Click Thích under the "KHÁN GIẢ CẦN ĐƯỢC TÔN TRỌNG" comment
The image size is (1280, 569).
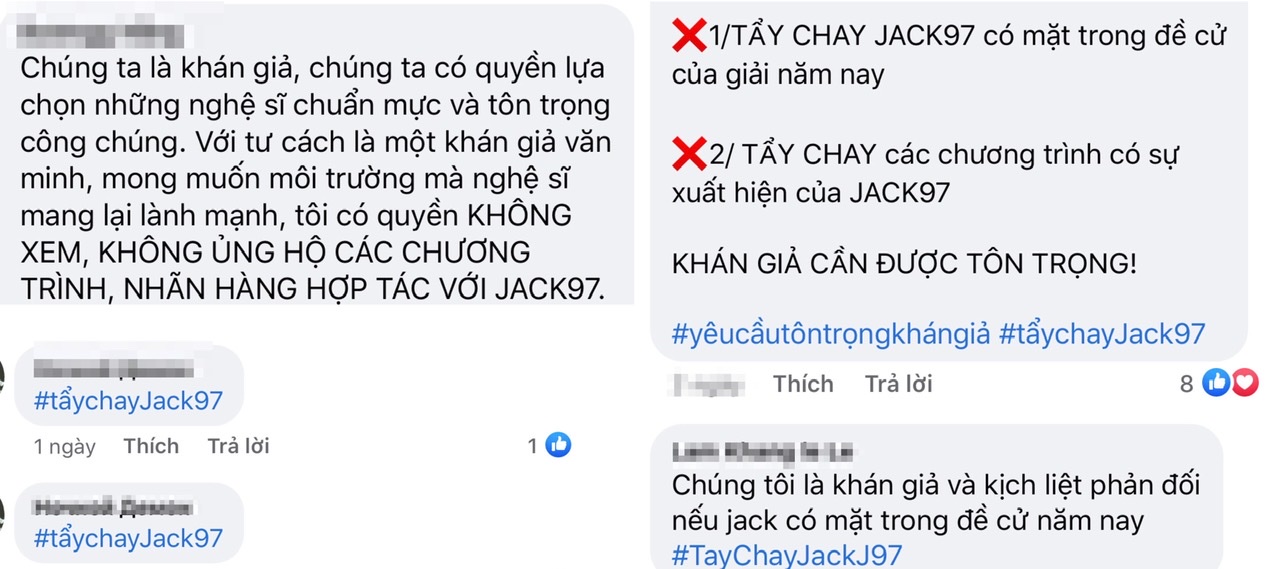pyautogui.click(x=803, y=384)
